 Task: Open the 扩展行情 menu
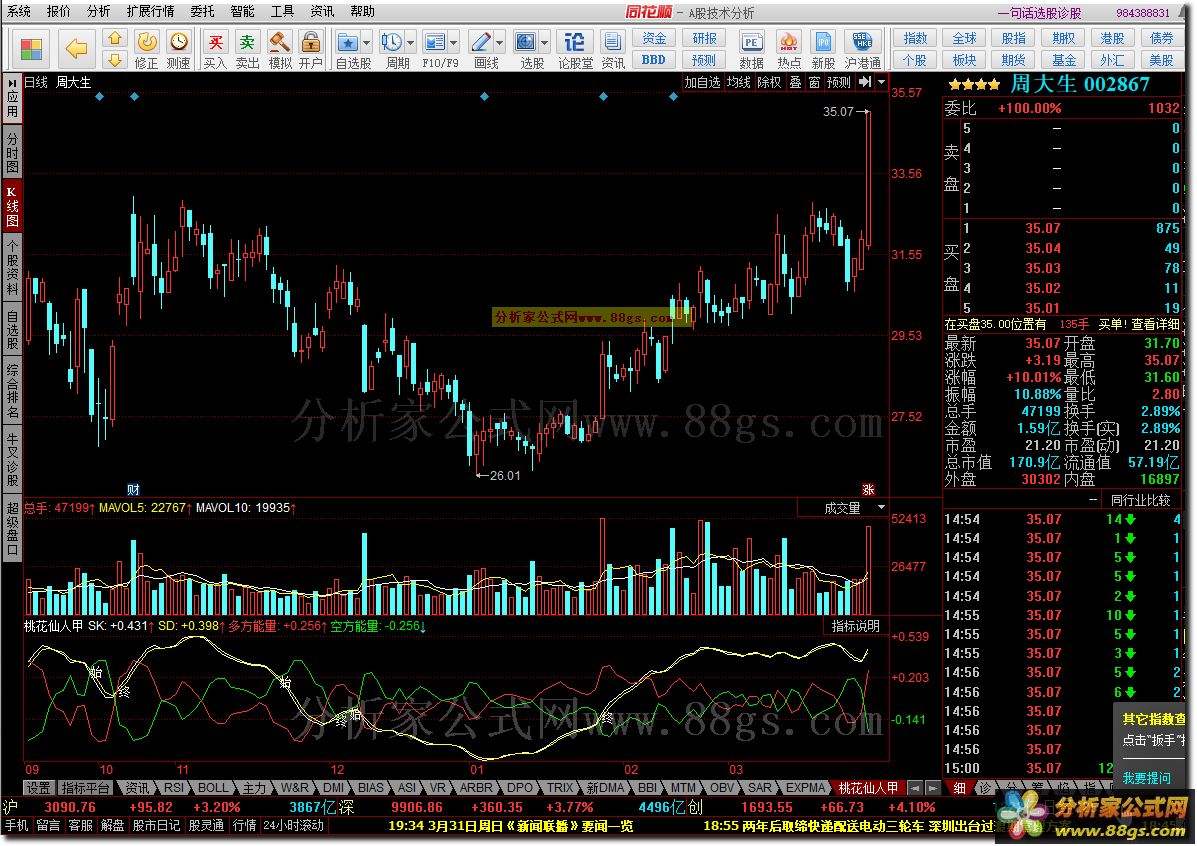150,11
